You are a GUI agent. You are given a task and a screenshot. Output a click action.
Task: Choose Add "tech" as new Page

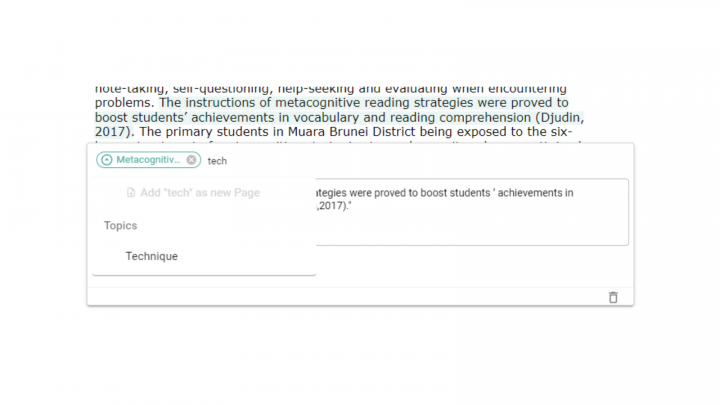pos(200,193)
